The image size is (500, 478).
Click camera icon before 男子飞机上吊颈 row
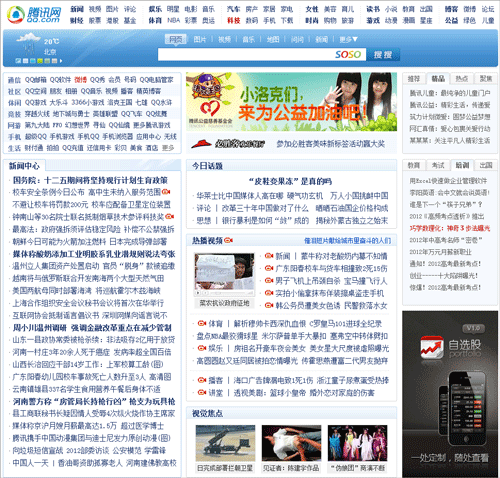coord(269,281)
